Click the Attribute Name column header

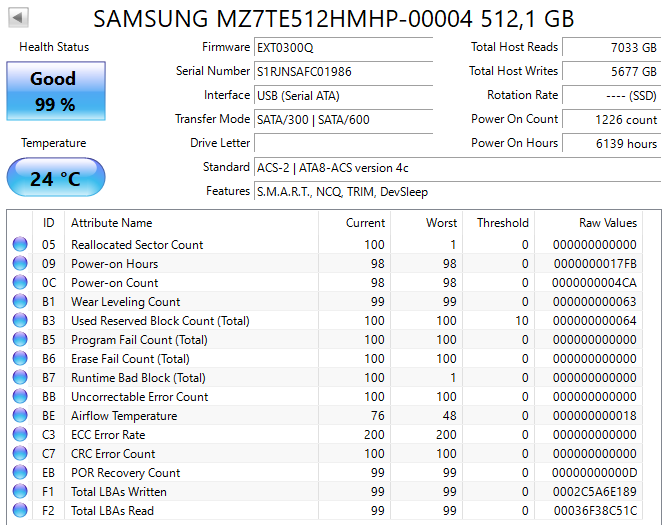coord(111,223)
